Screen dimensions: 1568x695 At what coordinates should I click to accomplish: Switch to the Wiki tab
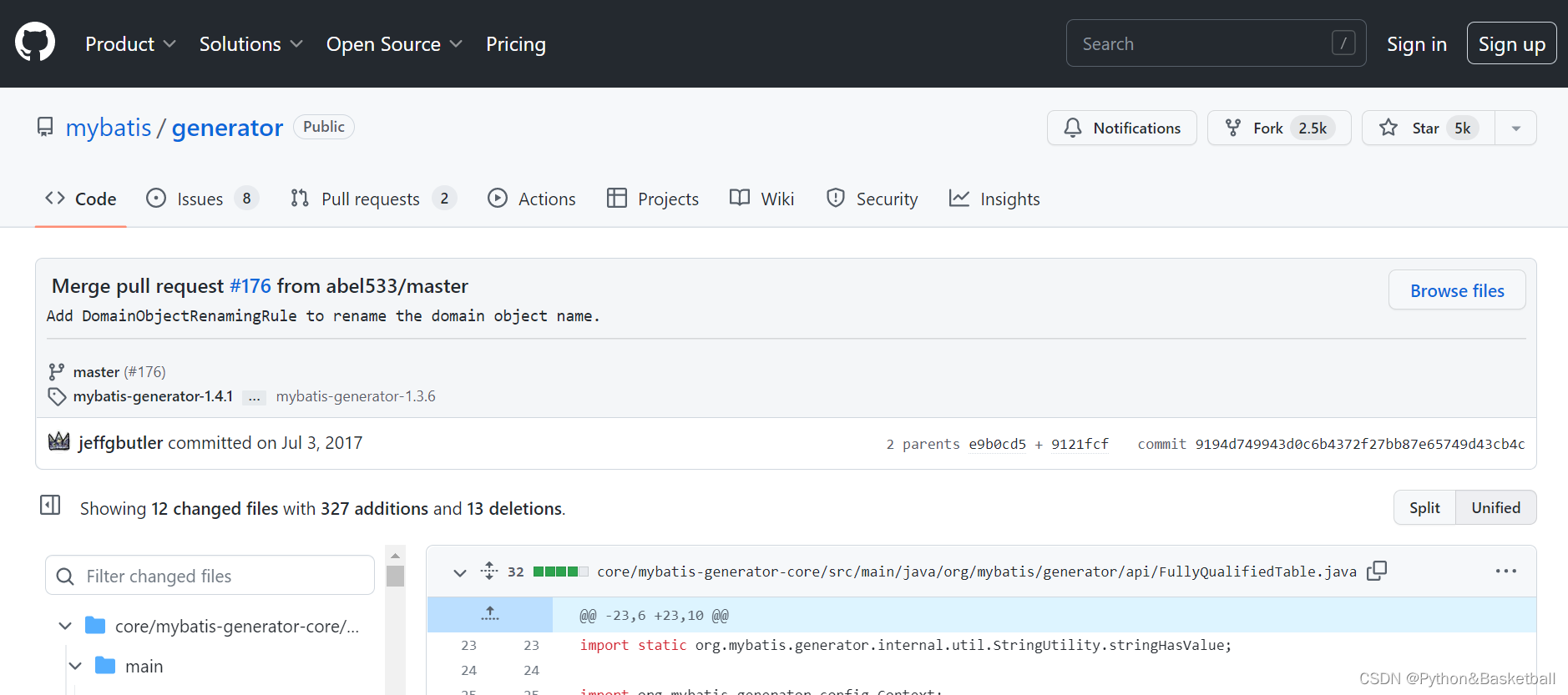point(761,199)
